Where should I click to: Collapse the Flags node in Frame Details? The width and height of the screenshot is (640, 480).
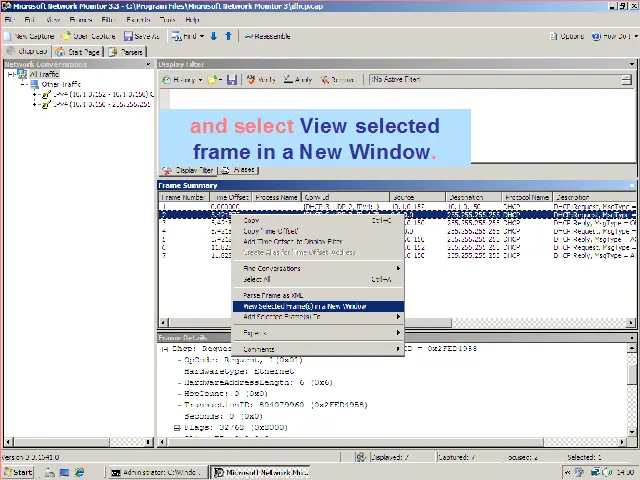click(x=177, y=428)
